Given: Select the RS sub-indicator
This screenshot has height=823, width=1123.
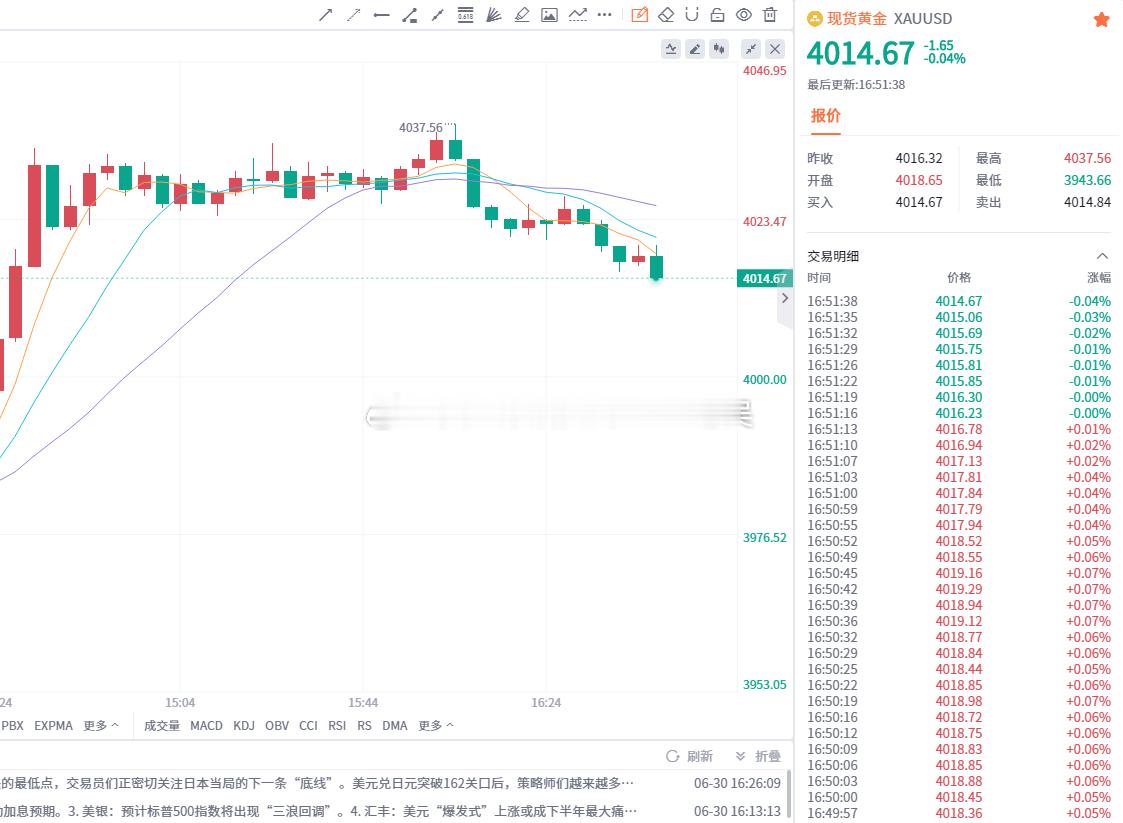Looking at the screenshot, I should pyautogui.click(x=365, y=726).
